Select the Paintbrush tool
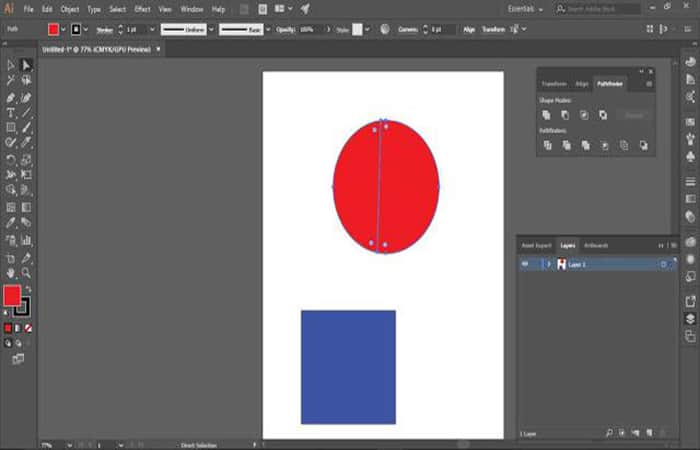This screenshot has height=450, width=700. [x=26, y=128]
